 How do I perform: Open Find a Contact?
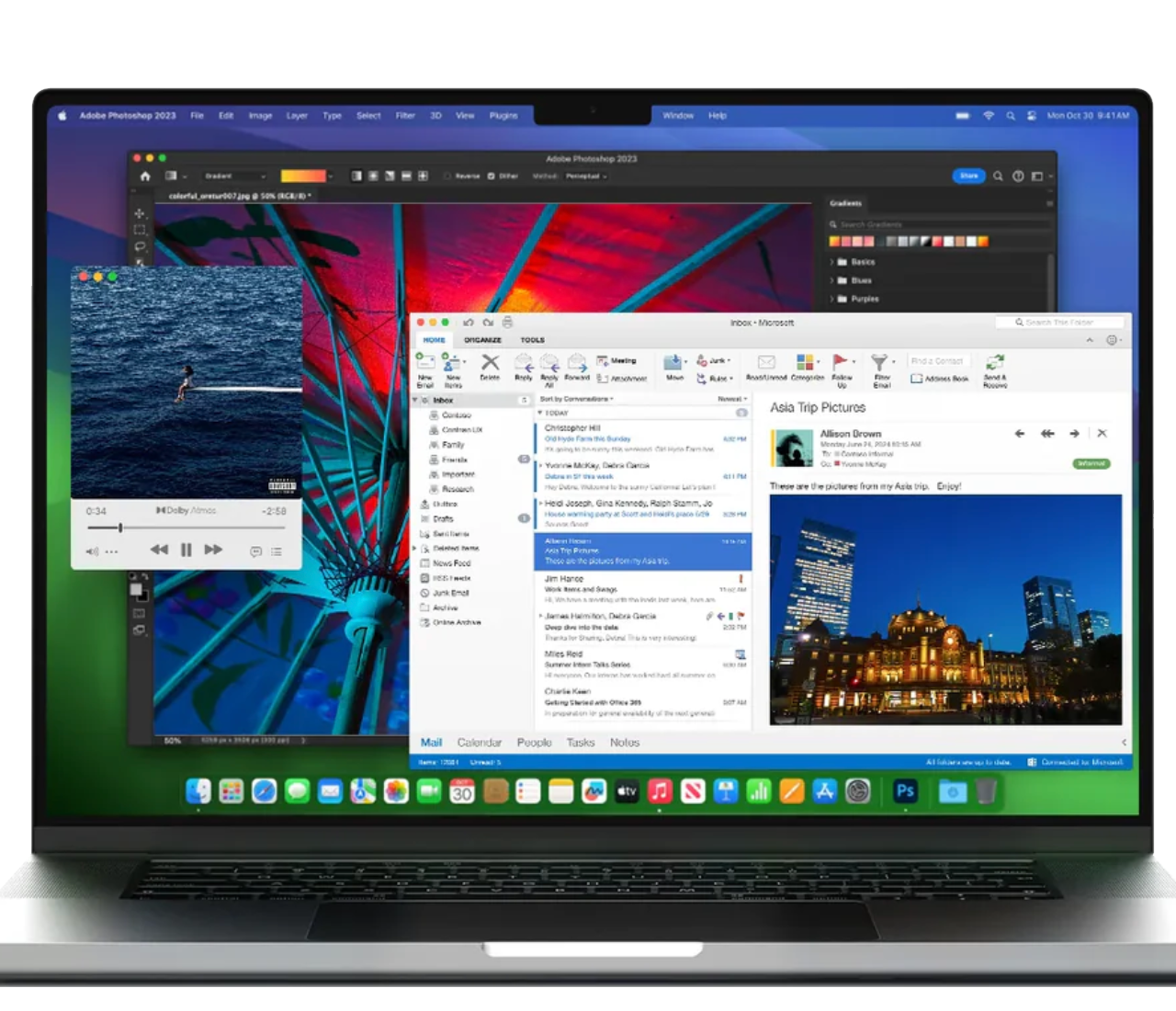click(938, 359)
